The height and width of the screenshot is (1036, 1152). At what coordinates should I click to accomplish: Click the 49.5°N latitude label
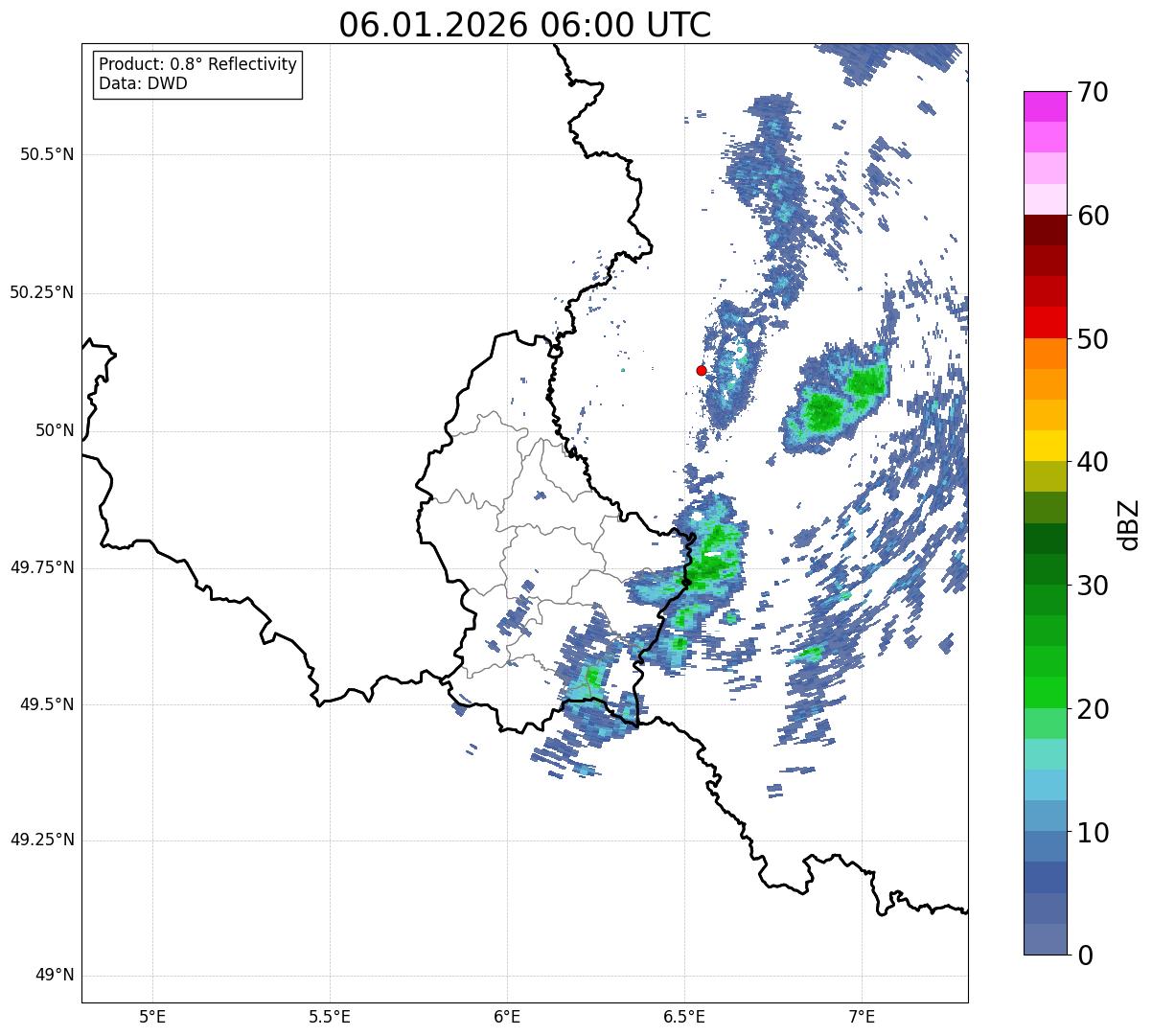(47, 704)
